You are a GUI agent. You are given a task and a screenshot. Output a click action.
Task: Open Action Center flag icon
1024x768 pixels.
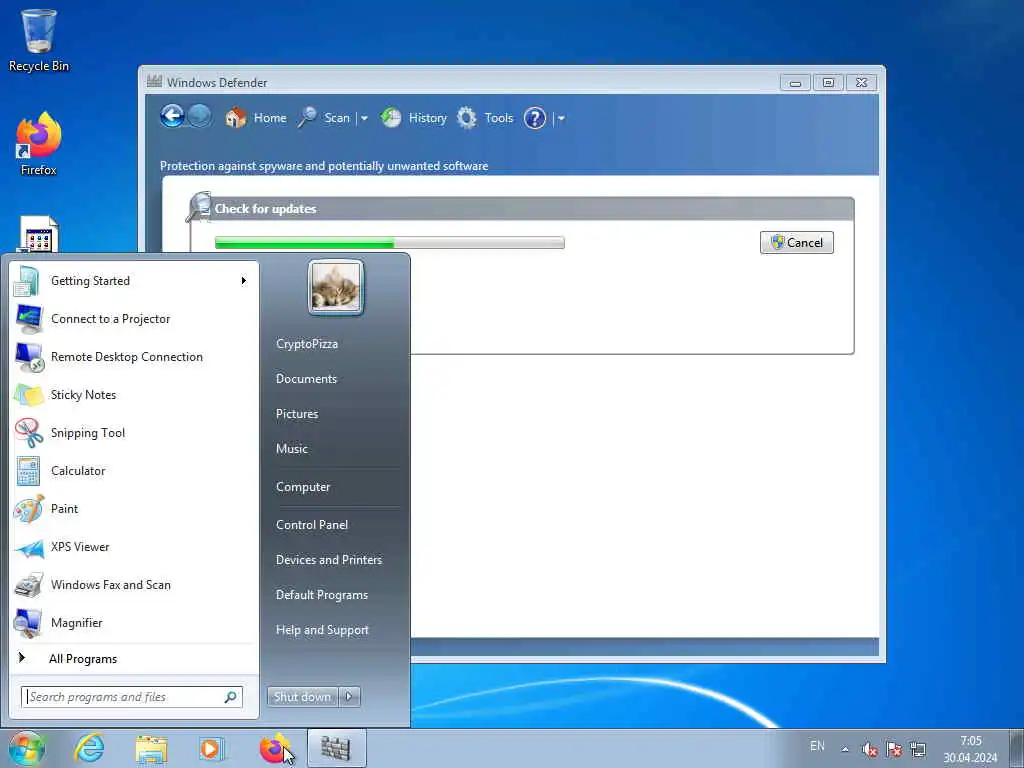click(894, 750)
